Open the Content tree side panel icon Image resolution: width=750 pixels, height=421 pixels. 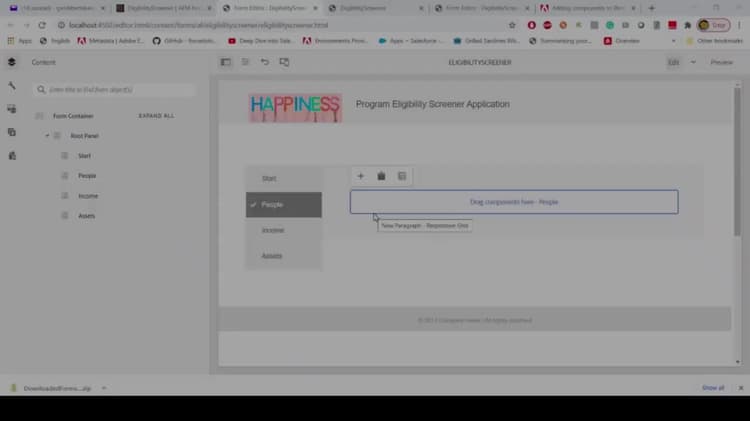coord(12,62)
